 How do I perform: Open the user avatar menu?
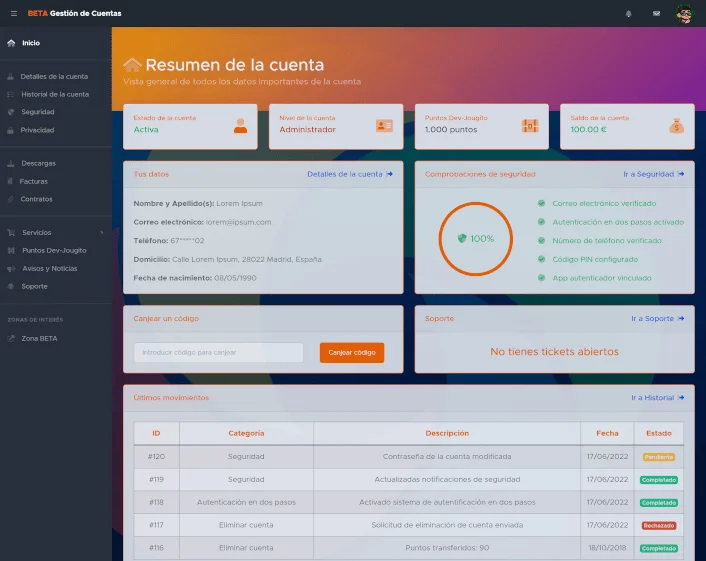[684, 14]
